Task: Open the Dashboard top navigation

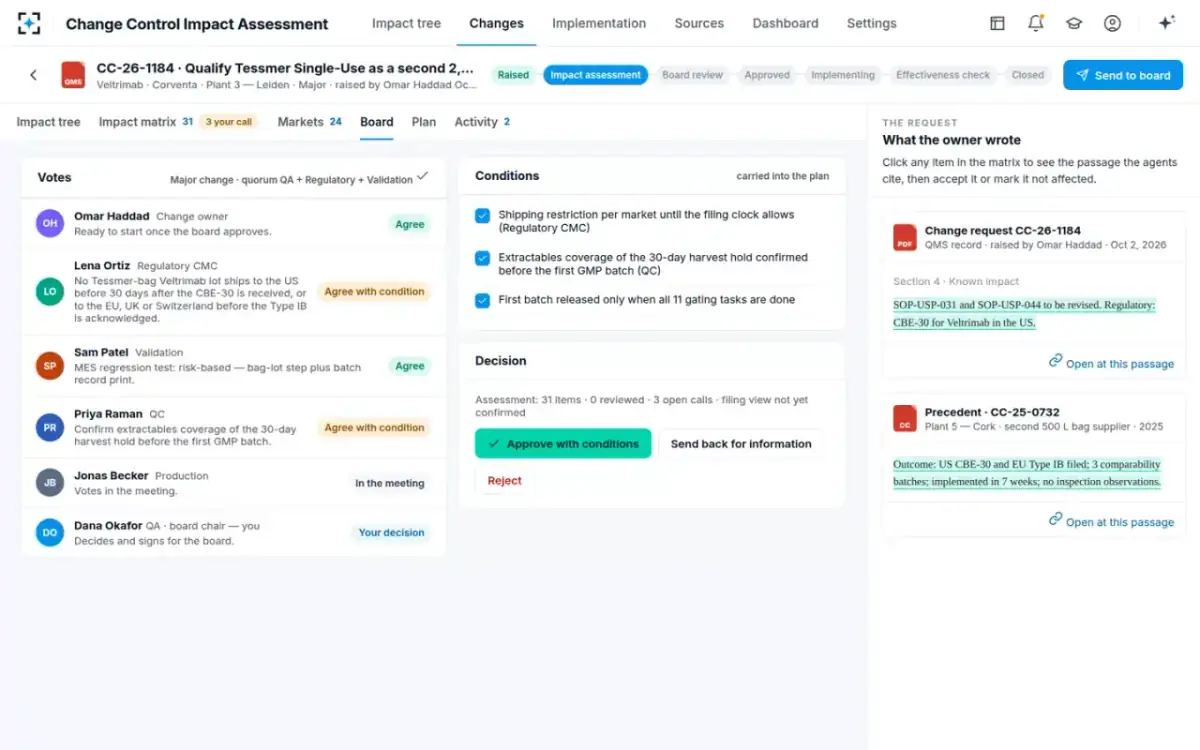Action: click(x=785, y=23)
